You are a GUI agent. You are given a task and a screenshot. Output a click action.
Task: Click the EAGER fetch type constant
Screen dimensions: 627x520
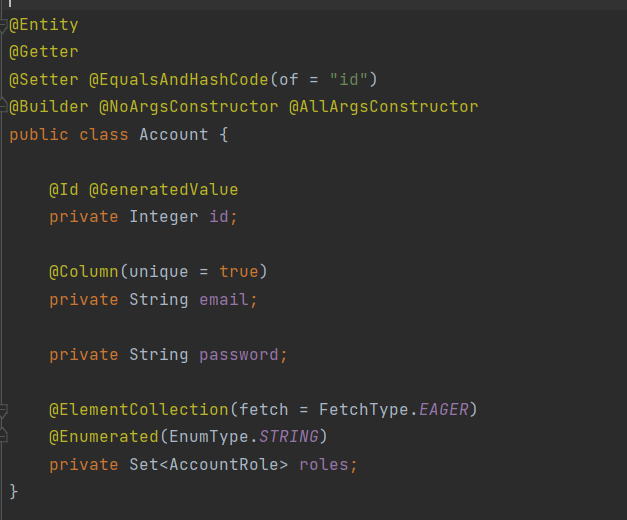[443, 410]
